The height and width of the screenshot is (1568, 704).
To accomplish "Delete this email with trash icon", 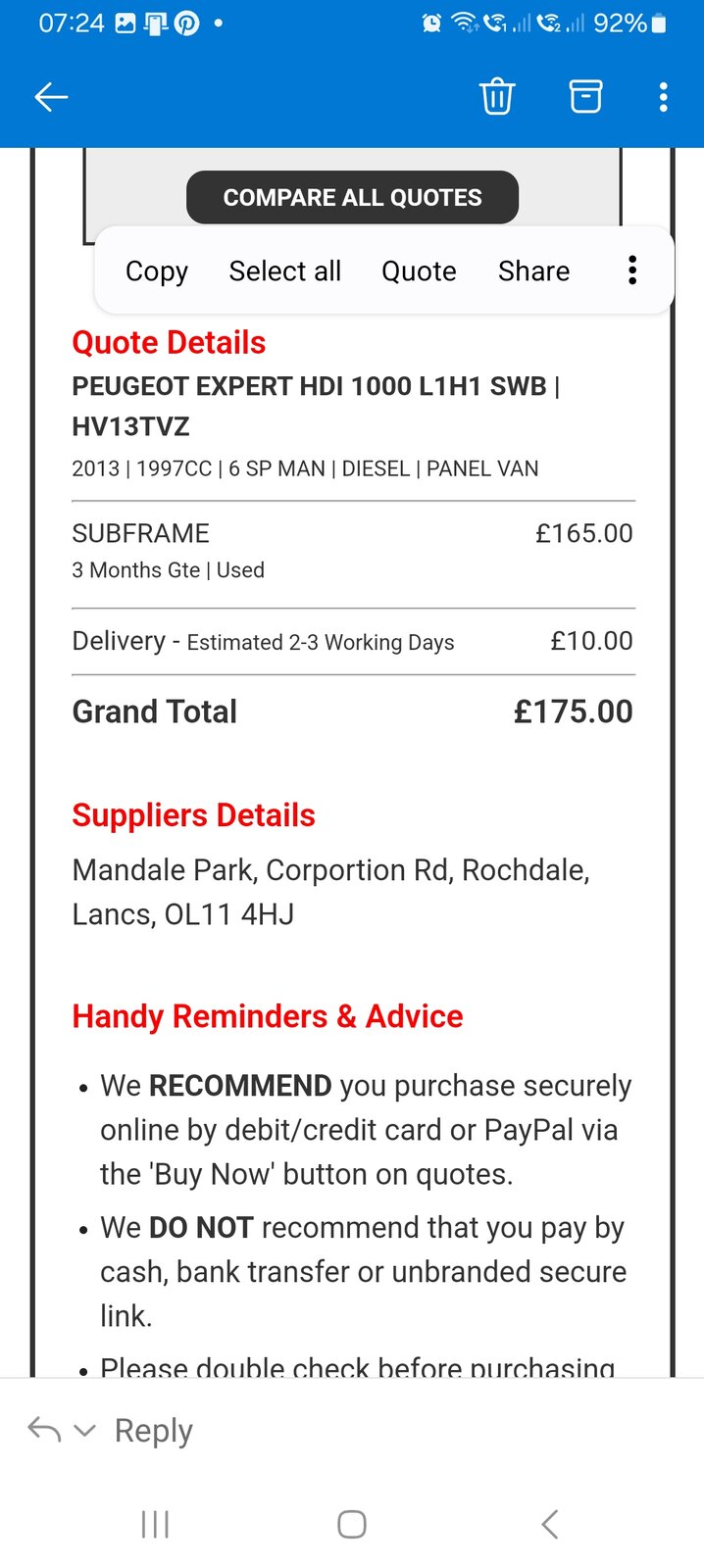I will [497, 96].
